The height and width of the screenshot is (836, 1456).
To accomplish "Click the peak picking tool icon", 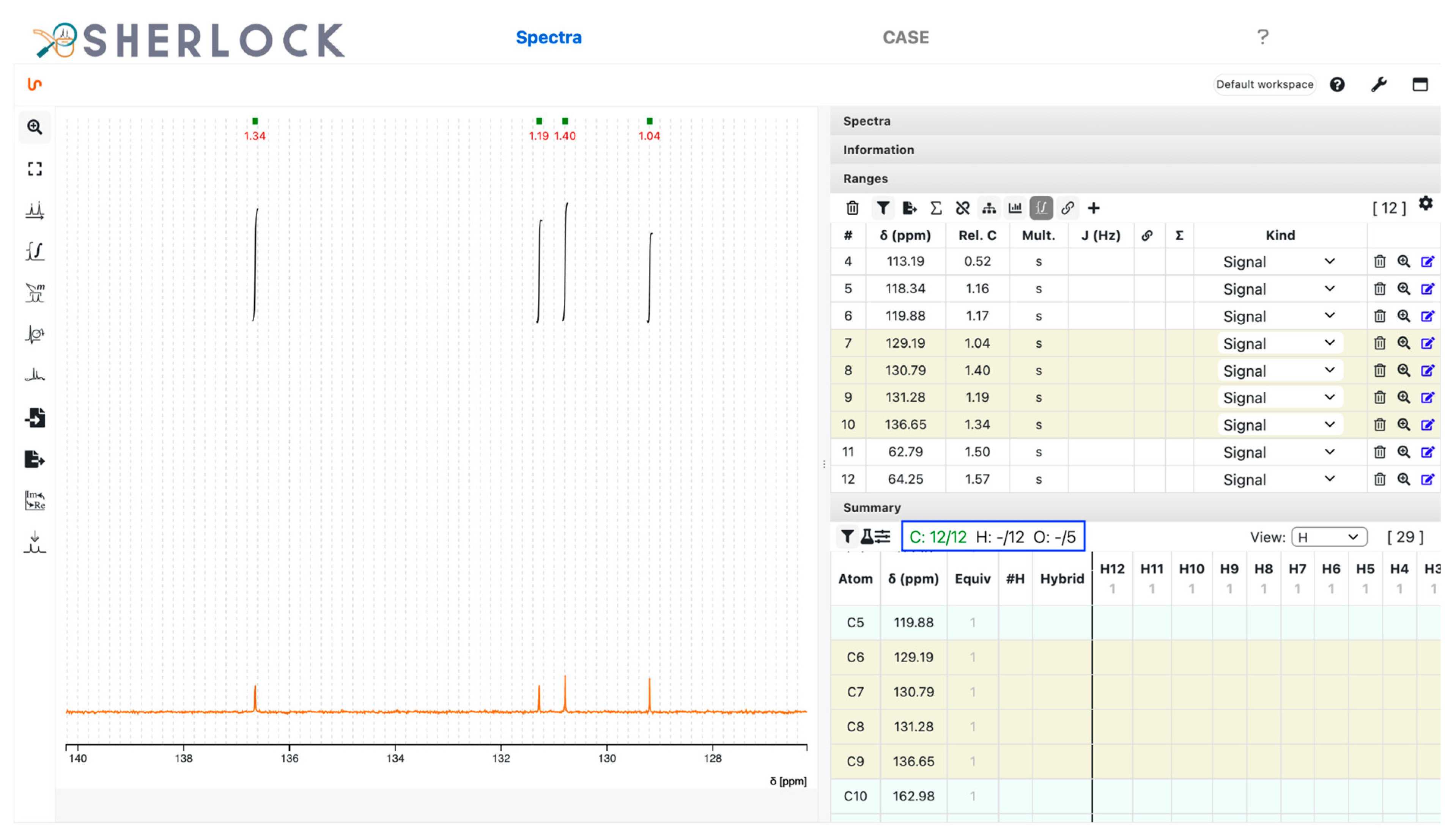I will click(x=35, y=210).
